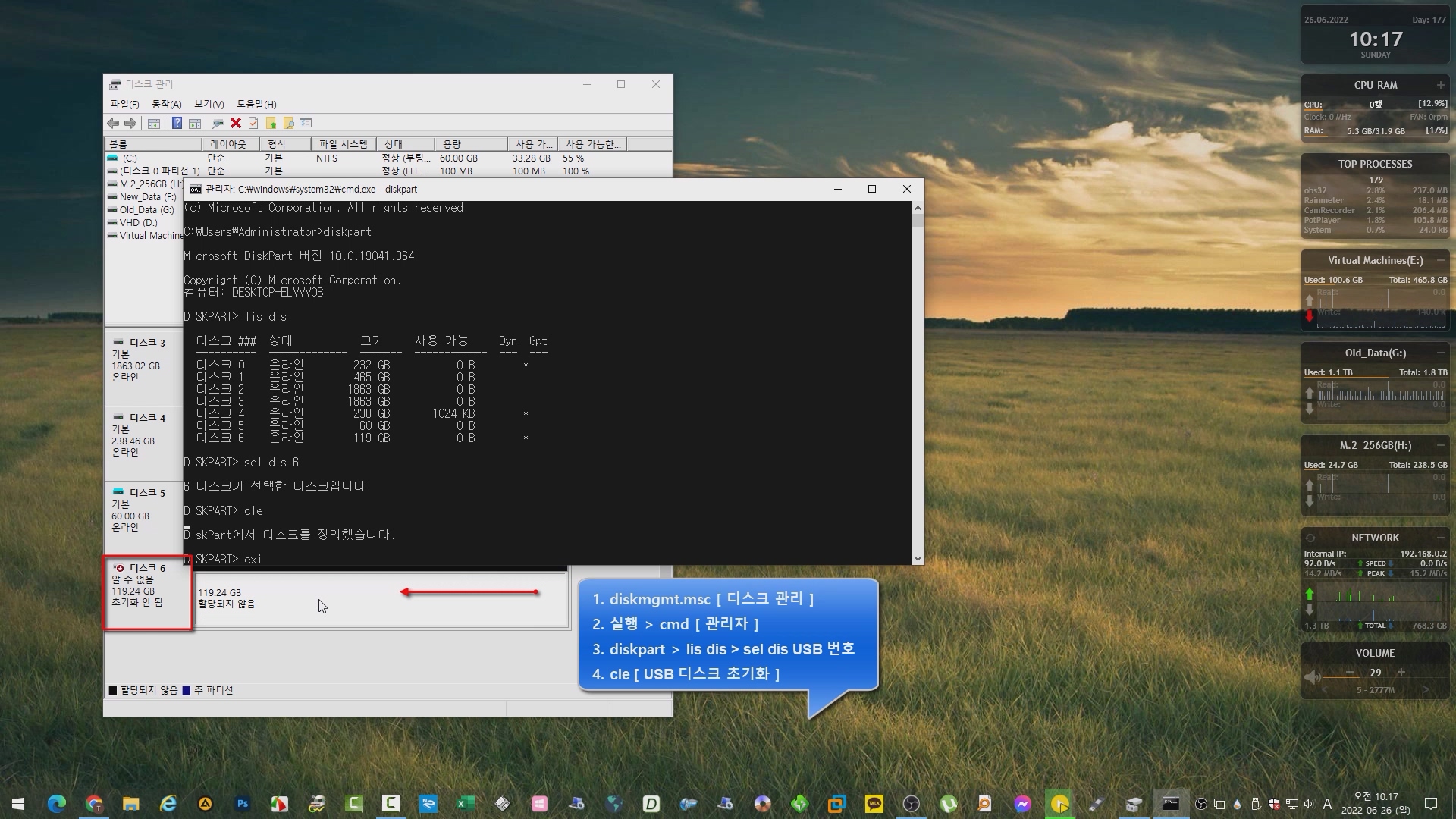The width and height of the screenshot is (1456, 819).
Task: Open OBS Studio from the taskbar
Action: pyautogui.click(x=911, y=804)
